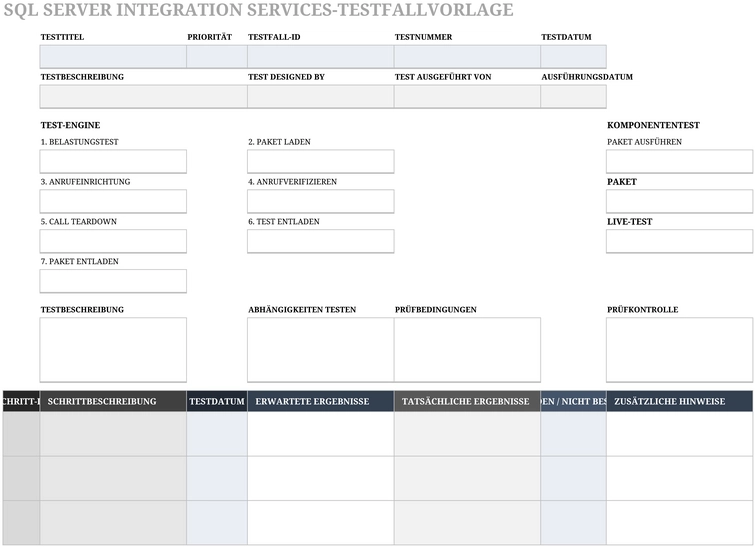Select the SCHRITTBESCHREIBUNG column header

[x=113, y=401]
